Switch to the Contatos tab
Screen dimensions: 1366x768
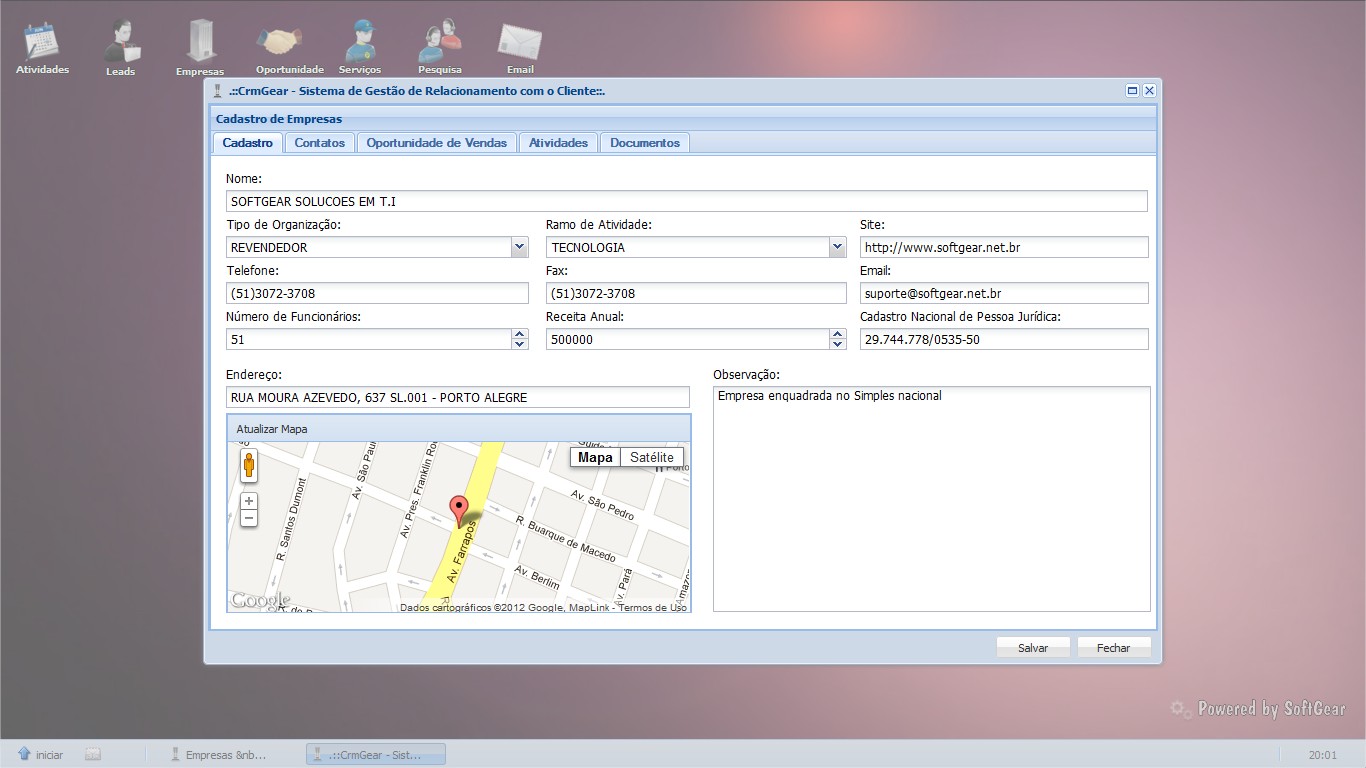[320, 143]
